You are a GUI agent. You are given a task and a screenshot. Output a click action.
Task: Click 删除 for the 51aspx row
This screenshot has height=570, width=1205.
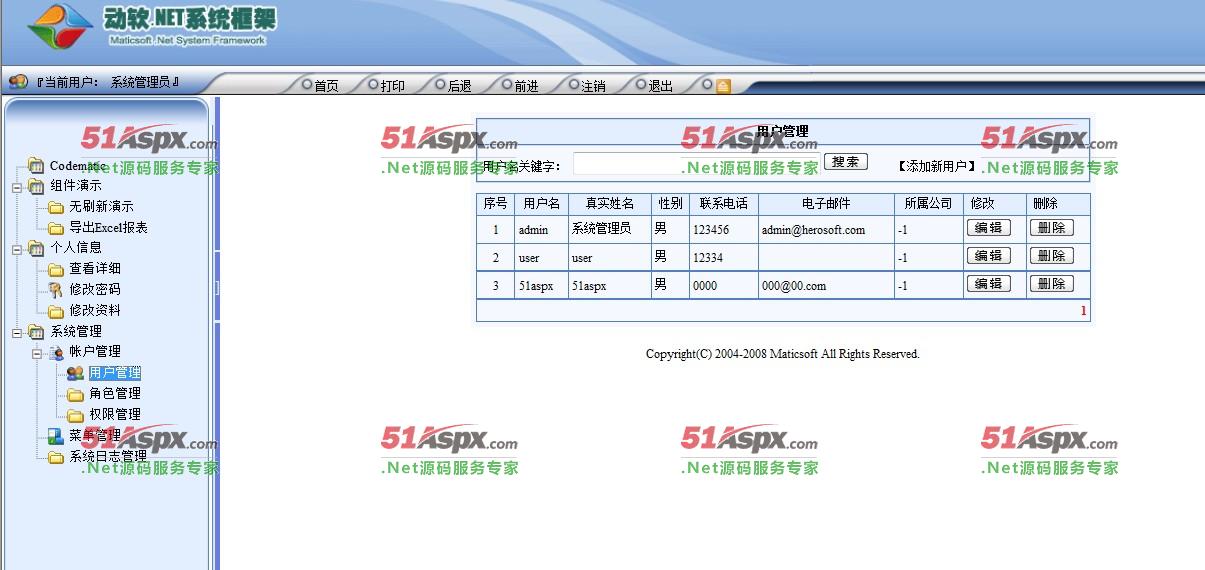tap(1052, 284)
